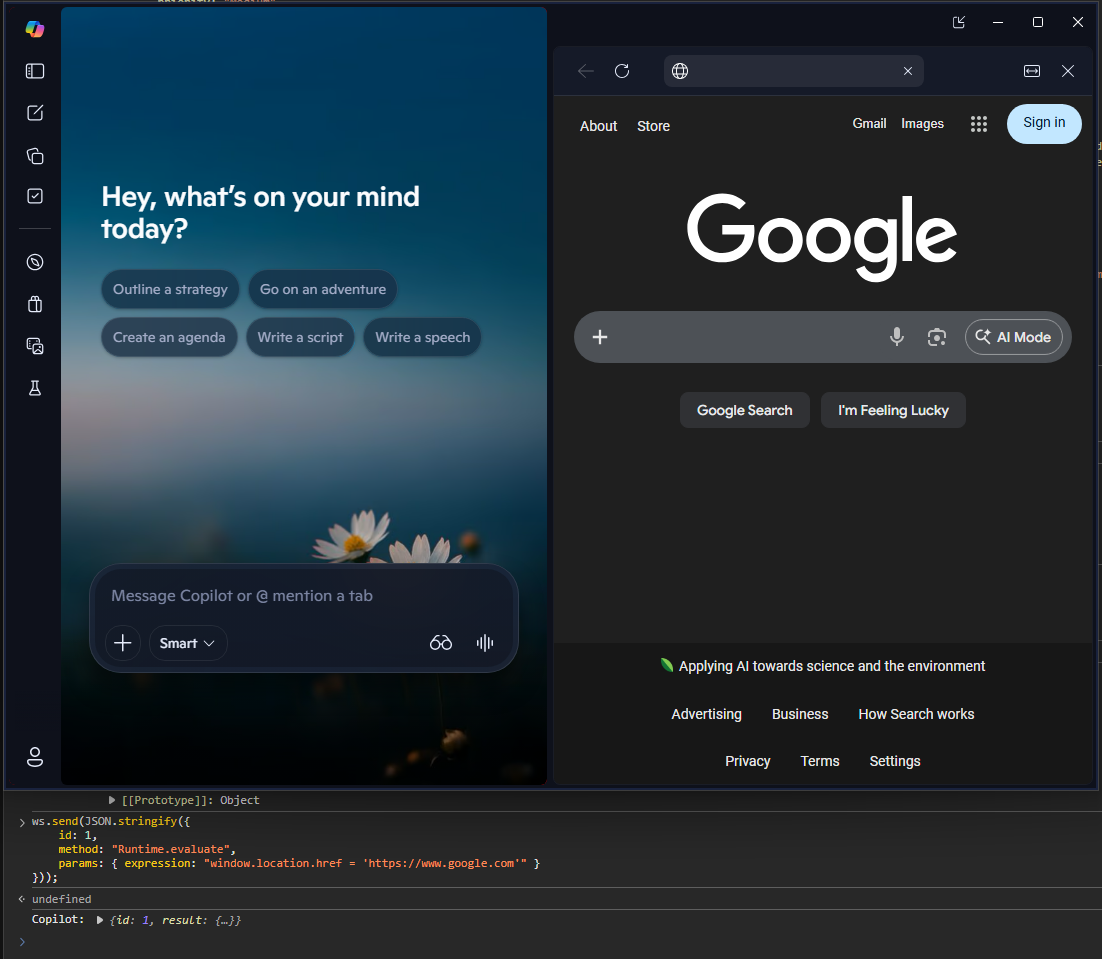Open the Smart mode dropdown
This screenshot has height=959, width=1102.
[x=188, y=643]
